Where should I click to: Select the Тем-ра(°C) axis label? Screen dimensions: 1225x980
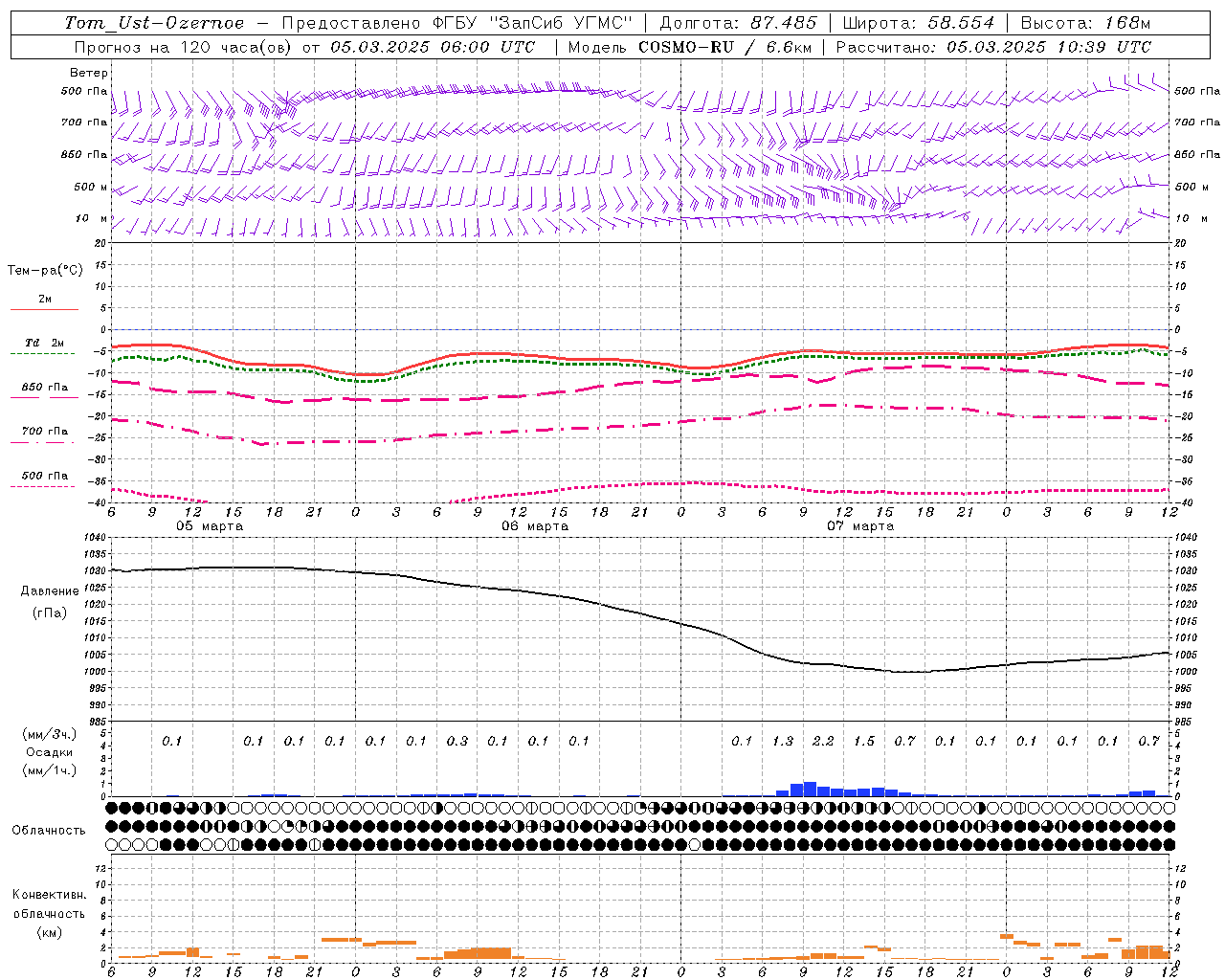(x=45, y=271)
